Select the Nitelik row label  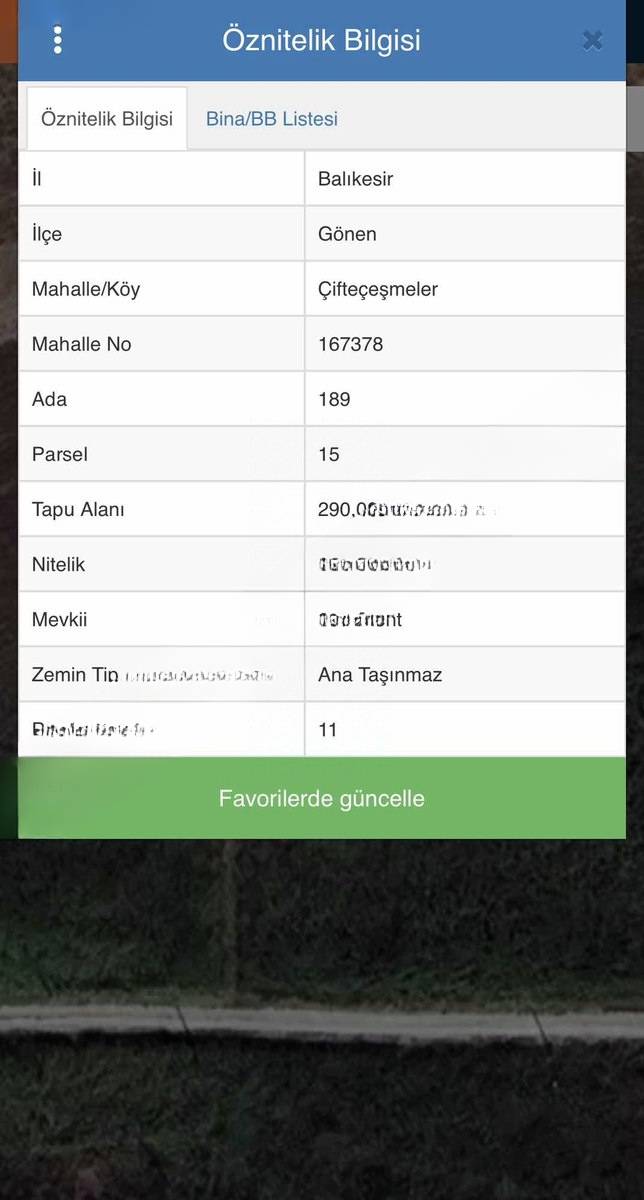tap(58, 564)
